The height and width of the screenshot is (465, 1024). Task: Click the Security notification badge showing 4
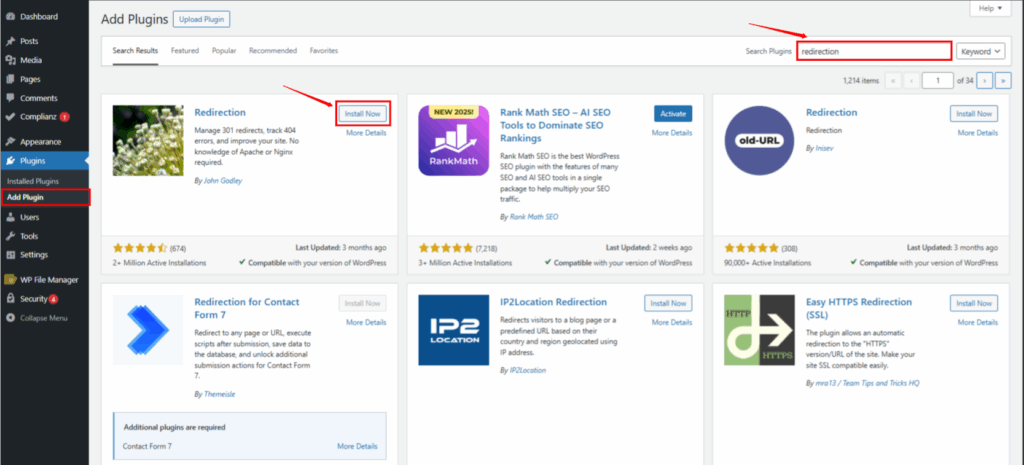click(54, 299)
